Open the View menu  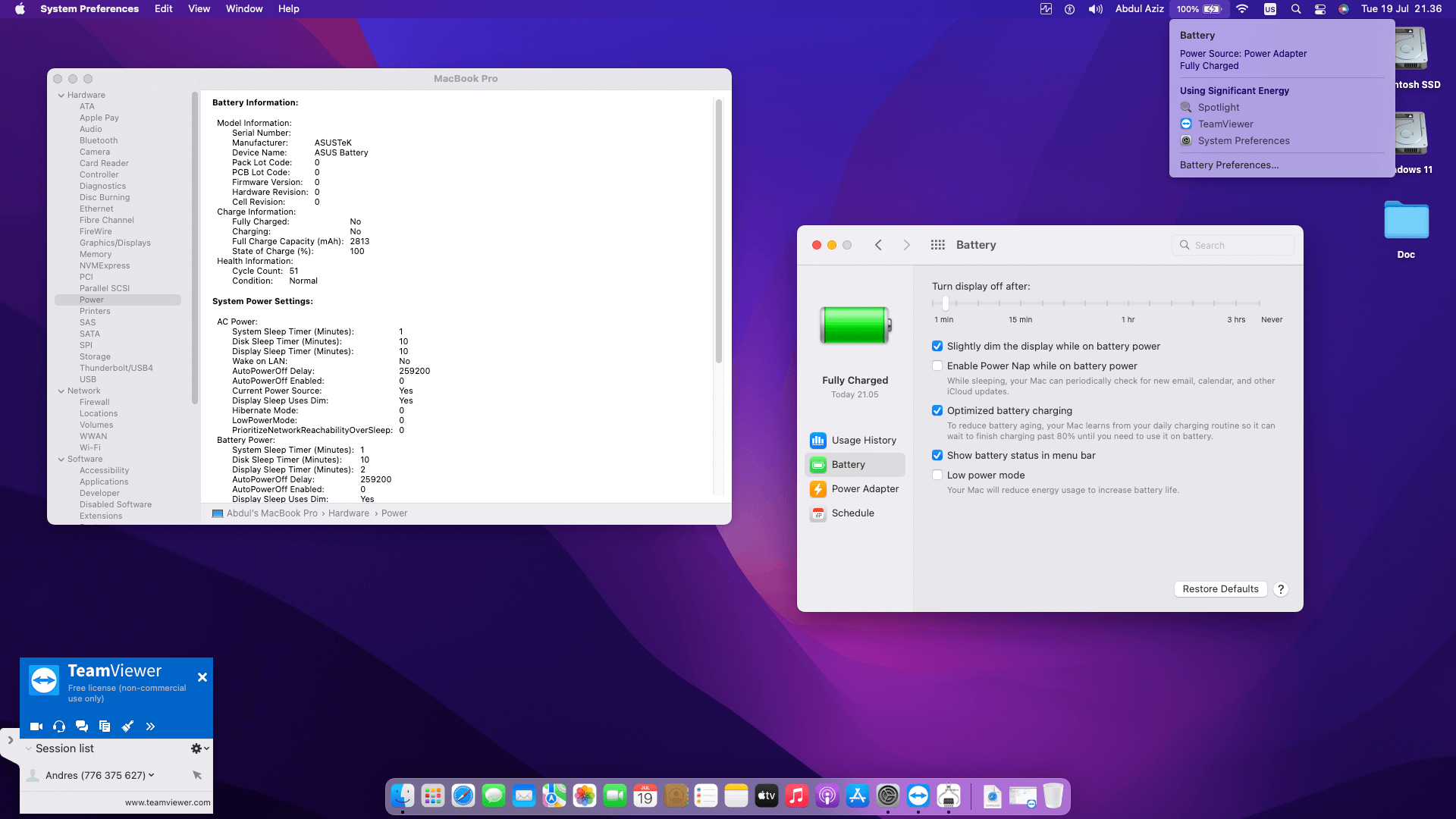(x=199, y=9)
